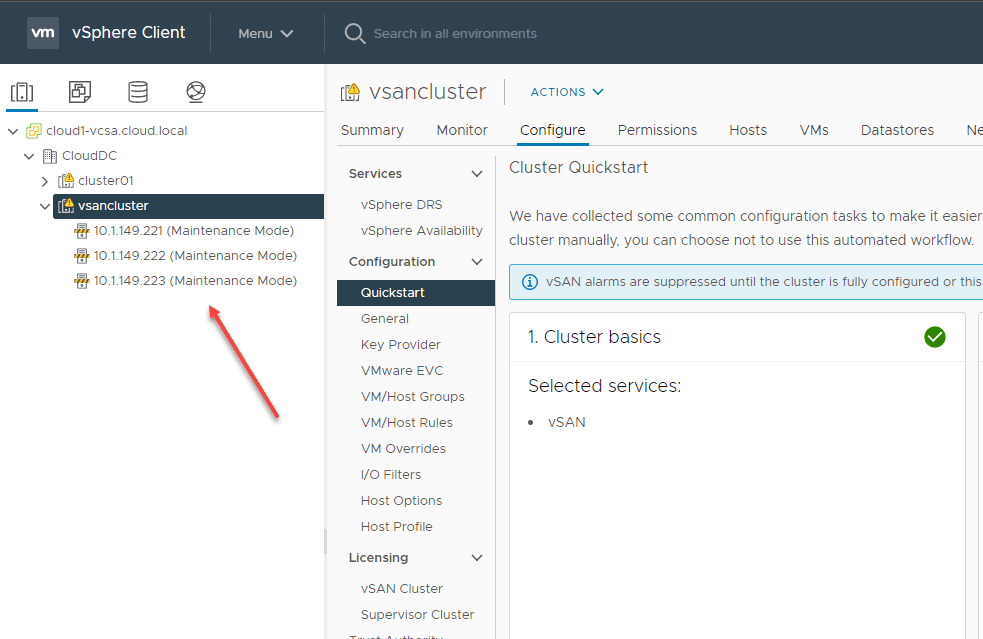Expand the cluster01 tree node

[x=44, y=181]
